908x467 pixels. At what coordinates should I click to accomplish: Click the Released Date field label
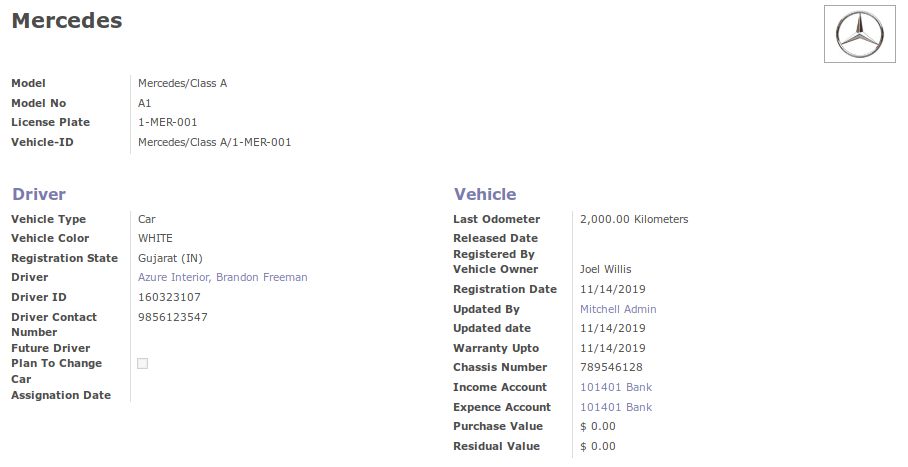tap(495, 238)
